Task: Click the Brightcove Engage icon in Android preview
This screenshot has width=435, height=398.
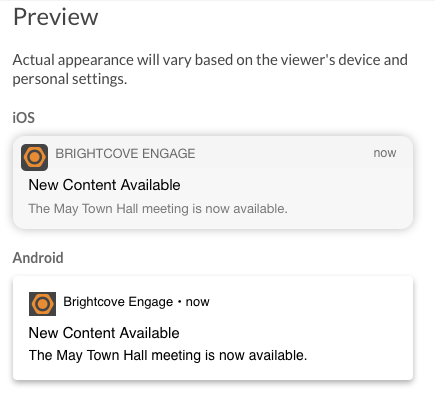Action: [x=42, y=304]
